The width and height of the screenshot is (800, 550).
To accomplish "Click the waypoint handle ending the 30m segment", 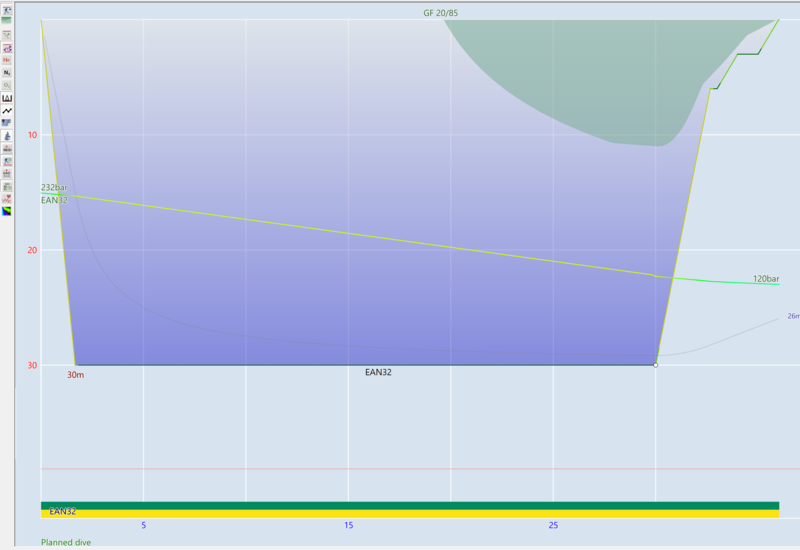I will coord(655,365).
